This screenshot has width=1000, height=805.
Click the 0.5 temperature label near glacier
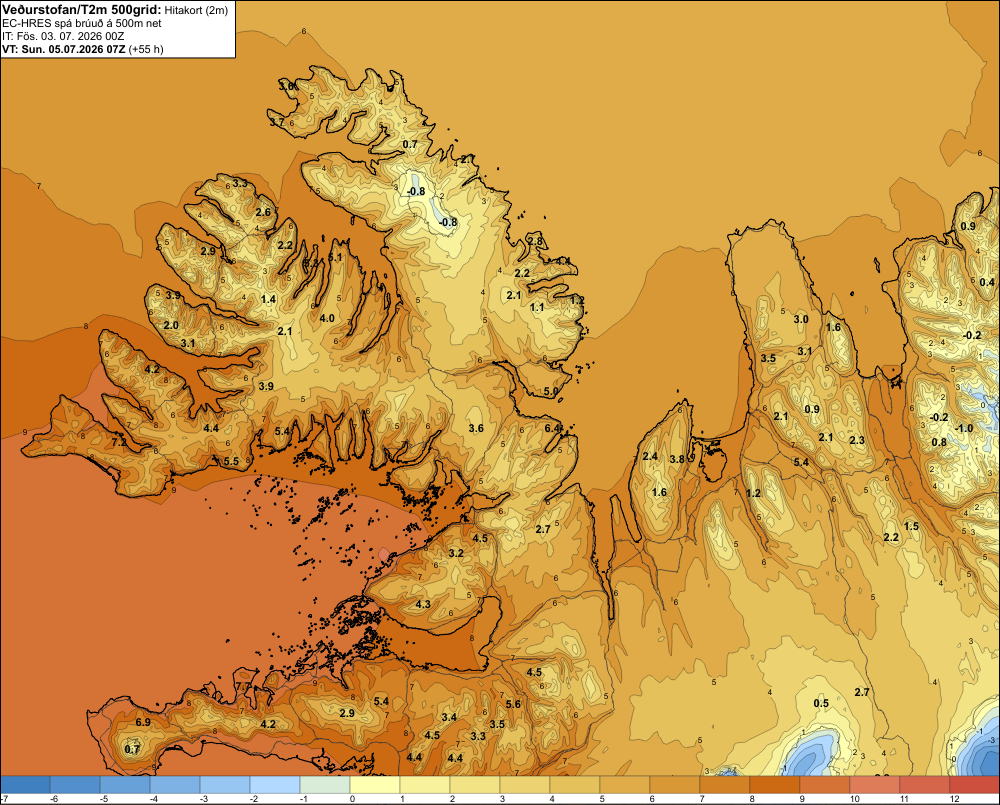pyautogui.click(x=821, y=703)
